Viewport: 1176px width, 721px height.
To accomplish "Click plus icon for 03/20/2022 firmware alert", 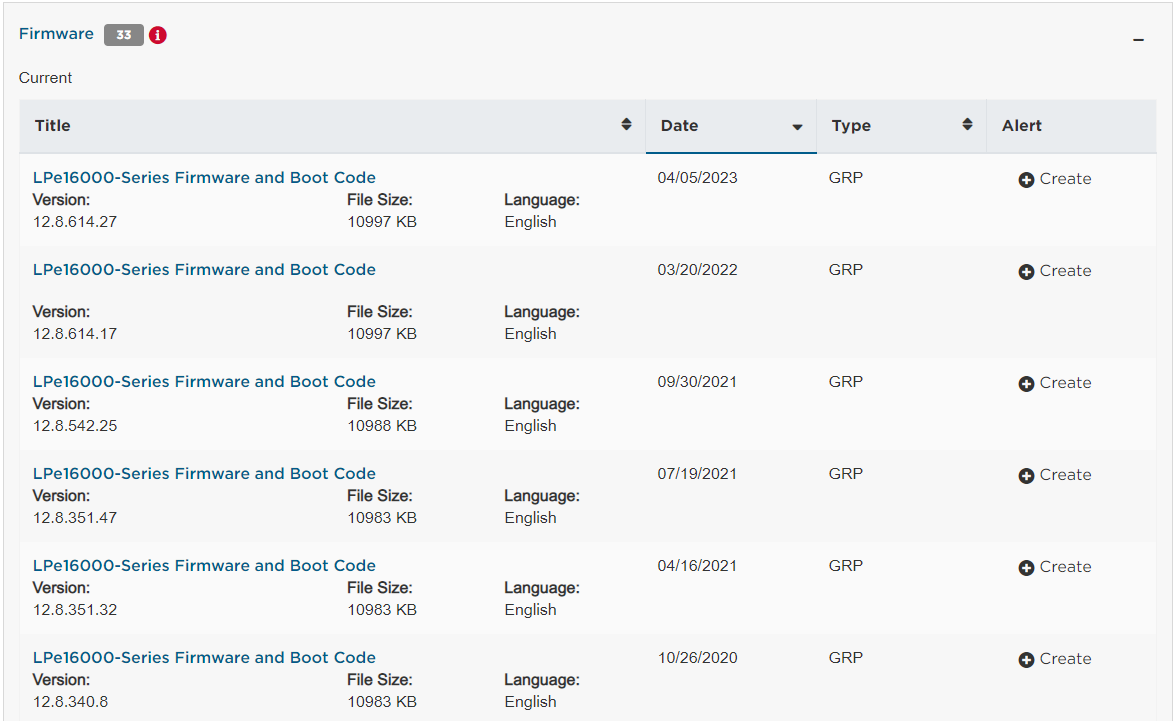I will coord(1026,272).
